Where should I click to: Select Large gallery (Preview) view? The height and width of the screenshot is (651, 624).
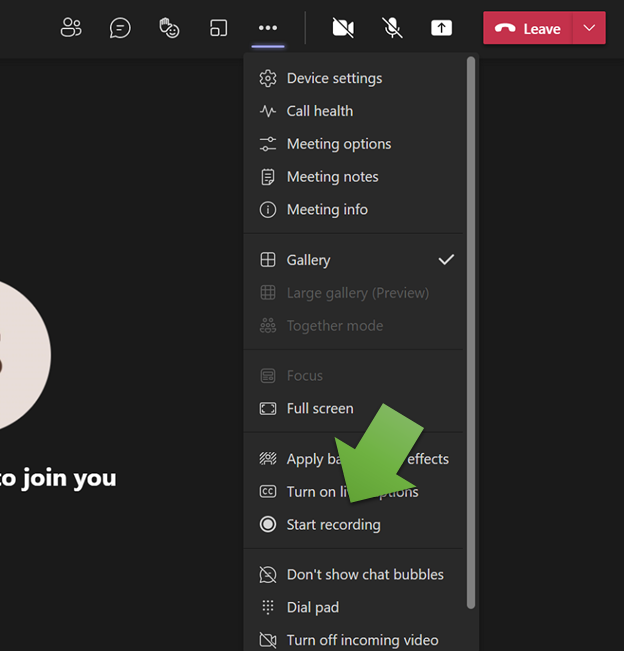354,293
